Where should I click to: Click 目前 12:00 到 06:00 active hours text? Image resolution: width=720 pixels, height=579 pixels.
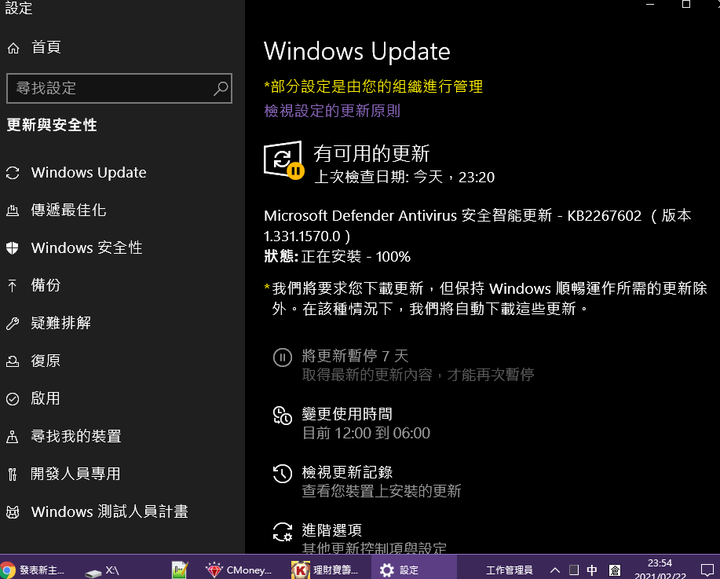(366, 433)
